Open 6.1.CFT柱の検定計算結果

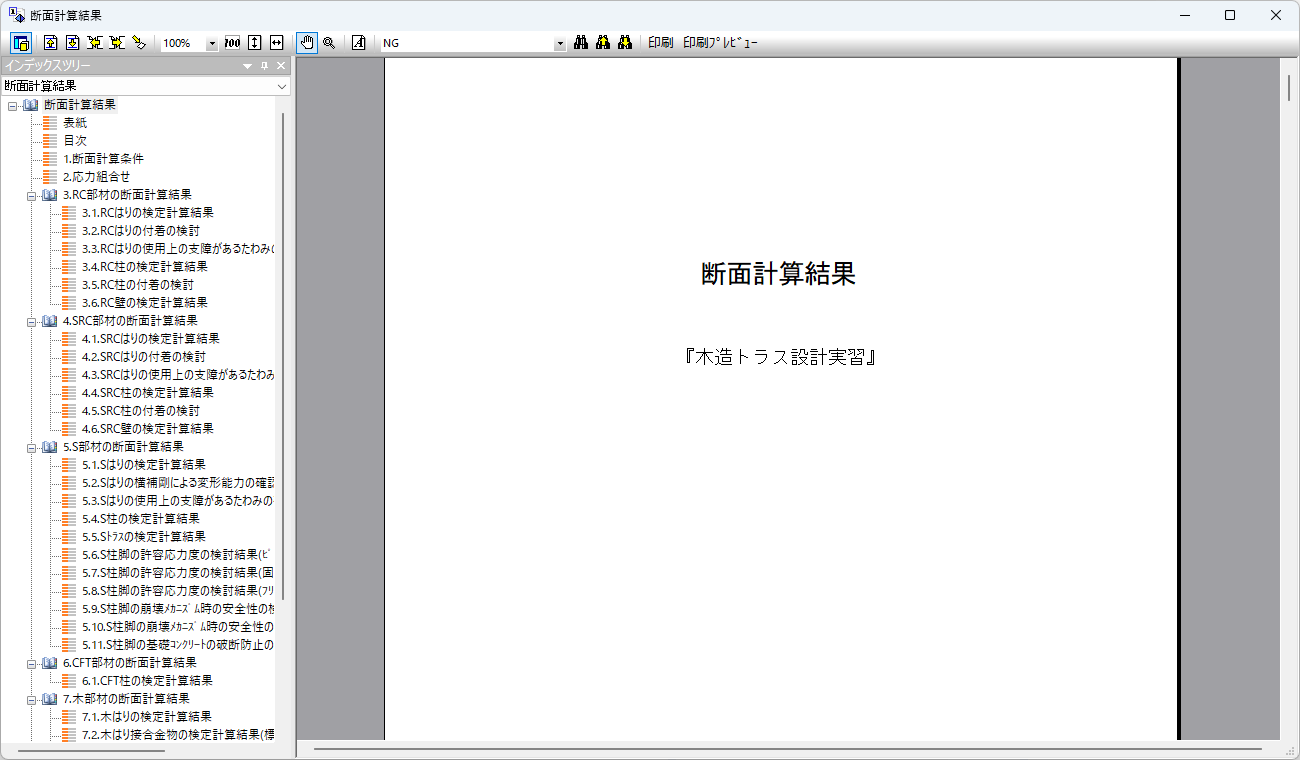146,681
